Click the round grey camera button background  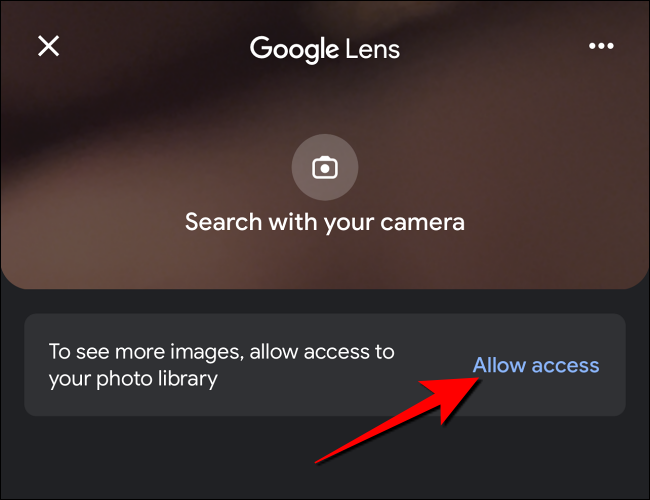(x=325, y=167)
